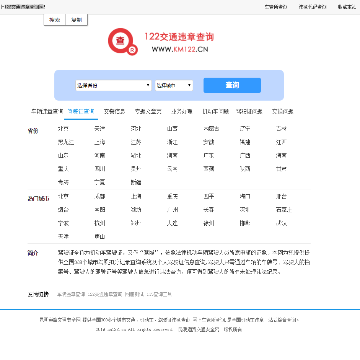Open 石家庄 in the hot cities list
360x360 pixels.
pyautogui.click(x=284, y=210)
